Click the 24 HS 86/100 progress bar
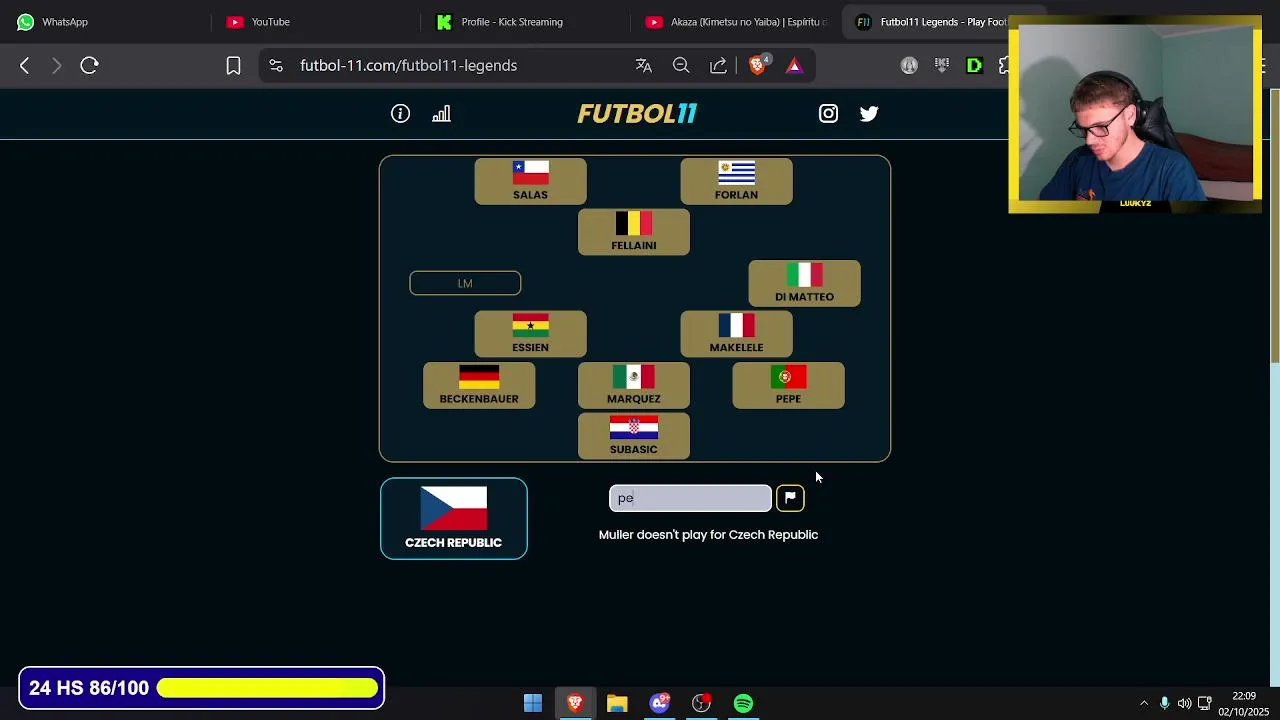Screen dimensions: 1280x720 click(201, 688)
